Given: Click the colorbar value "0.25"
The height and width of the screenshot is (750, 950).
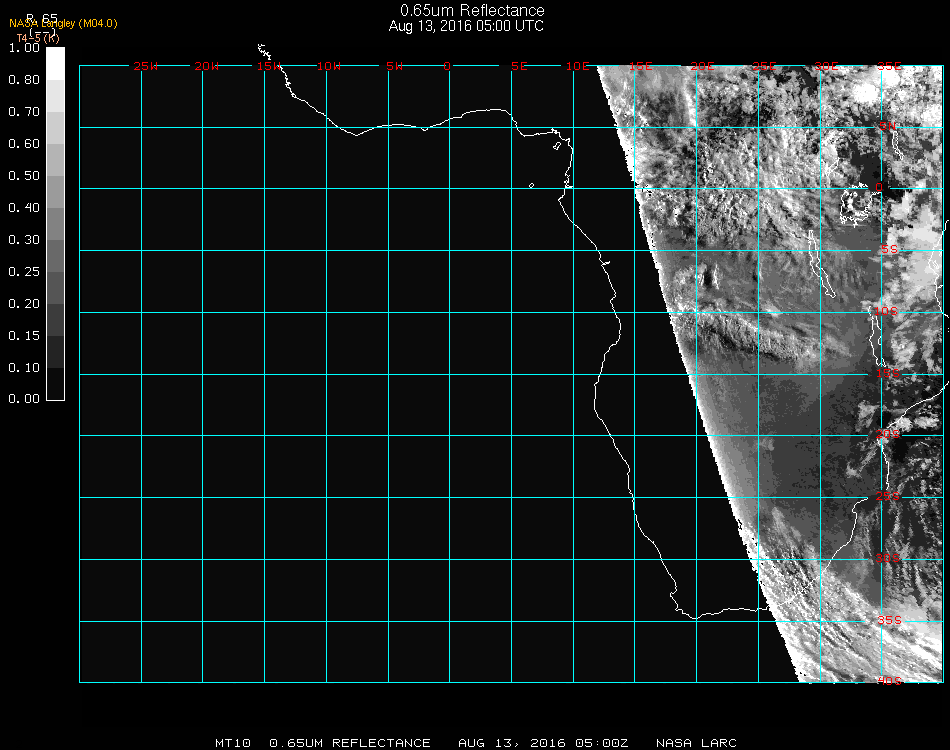Looking at the screenshot, I should click(x=24, y=272).
